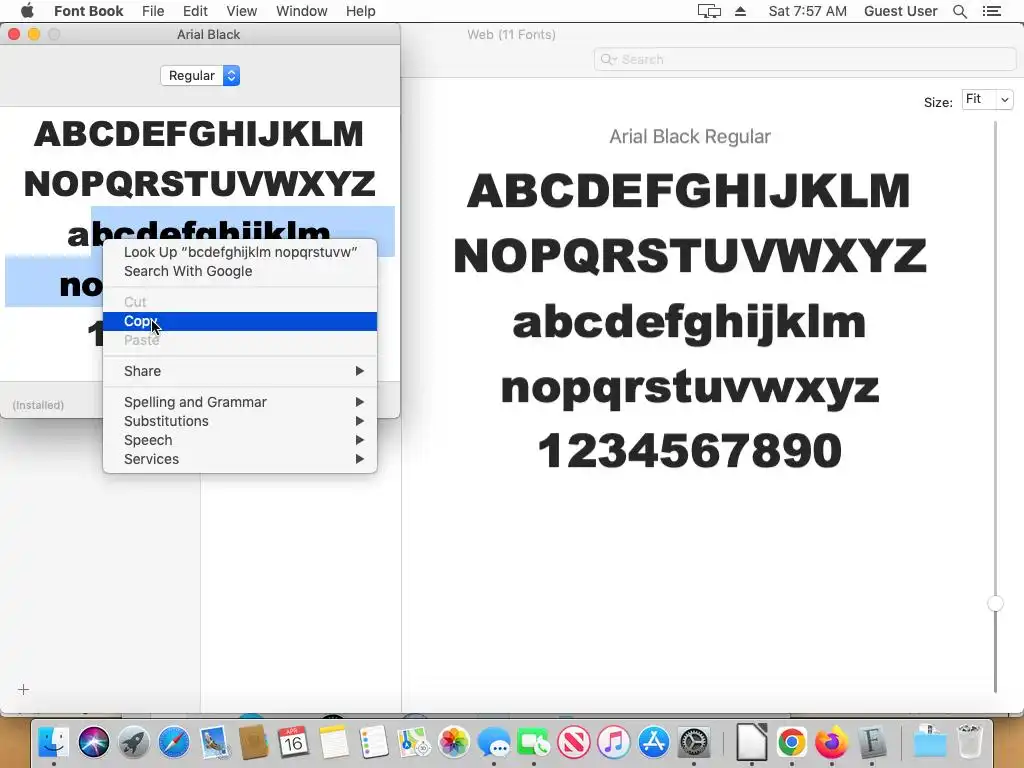Open Calendar icon showing 16

coord(293,743)
